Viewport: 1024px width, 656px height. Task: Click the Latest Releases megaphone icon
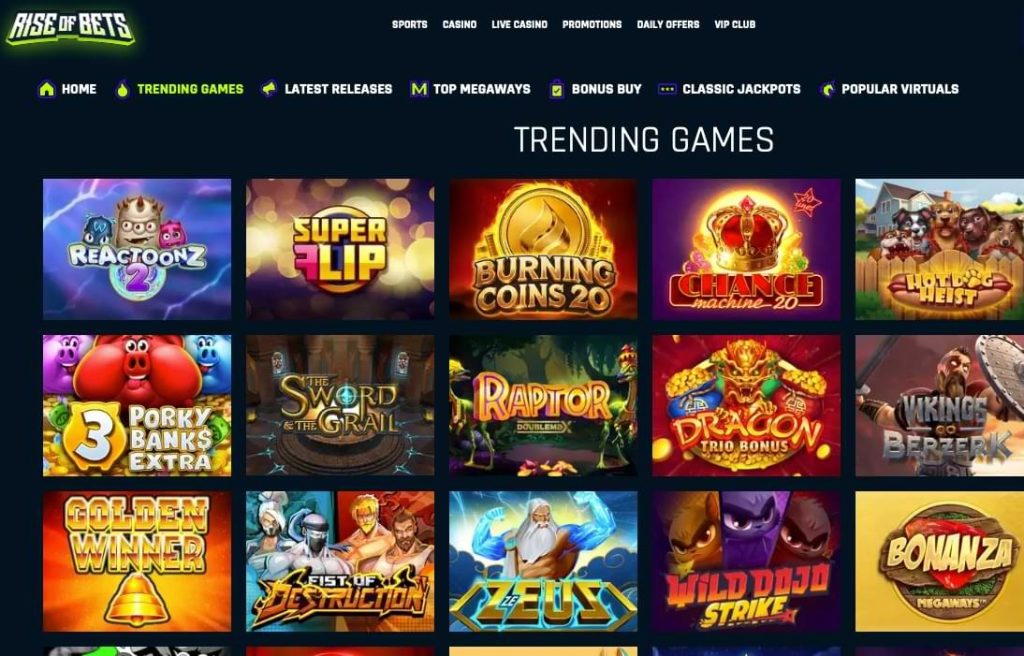[268, 88]
